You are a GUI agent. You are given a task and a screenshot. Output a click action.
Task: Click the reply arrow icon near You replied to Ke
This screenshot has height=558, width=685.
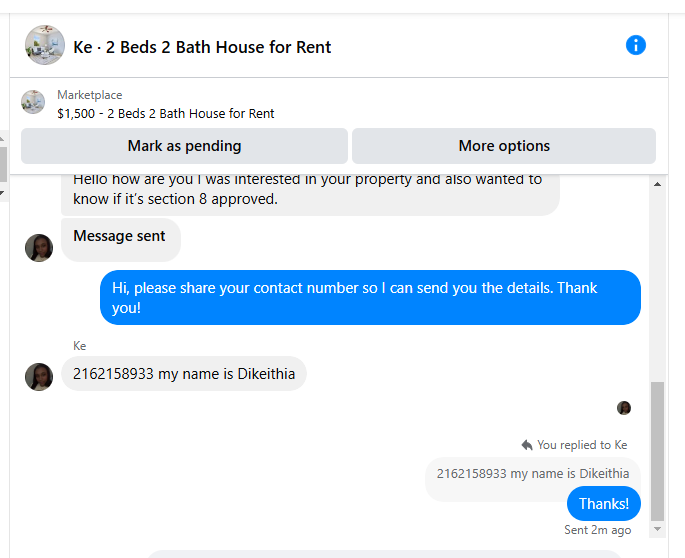pyautogui.click(x=527, y=445)
